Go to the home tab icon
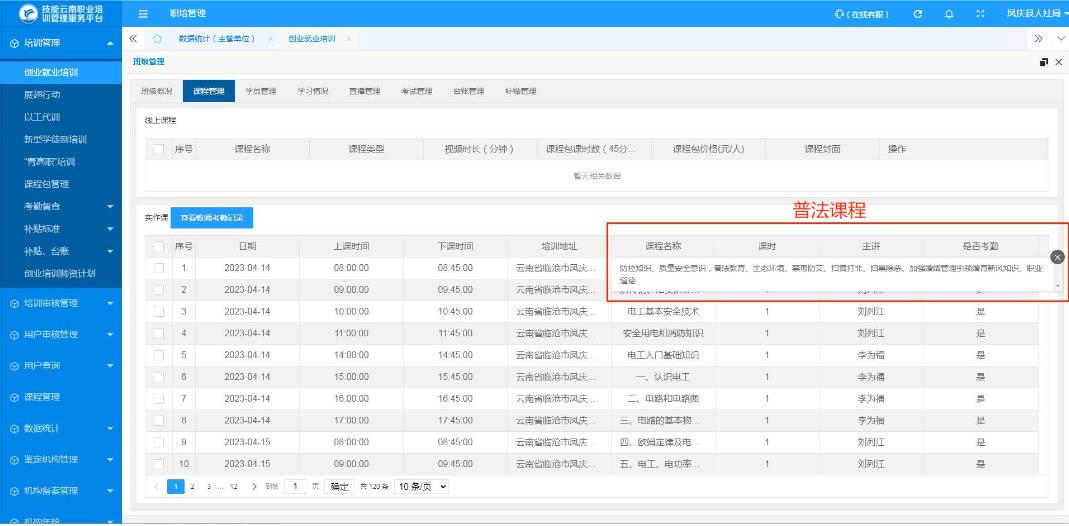The width and height of the screenshot is (1069, 526). click(158, 38)
